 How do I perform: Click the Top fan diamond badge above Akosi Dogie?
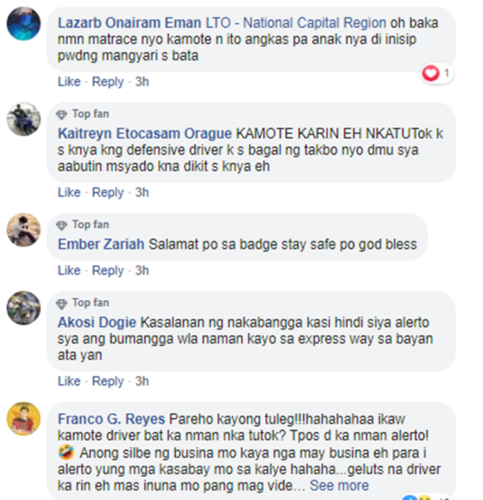pos(62,303)
